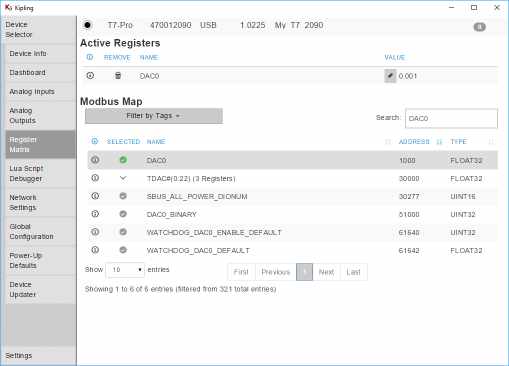Open the info icon for WATCHDOG_DAC0_ENABLE_DEFAULT

click(95, 232)
